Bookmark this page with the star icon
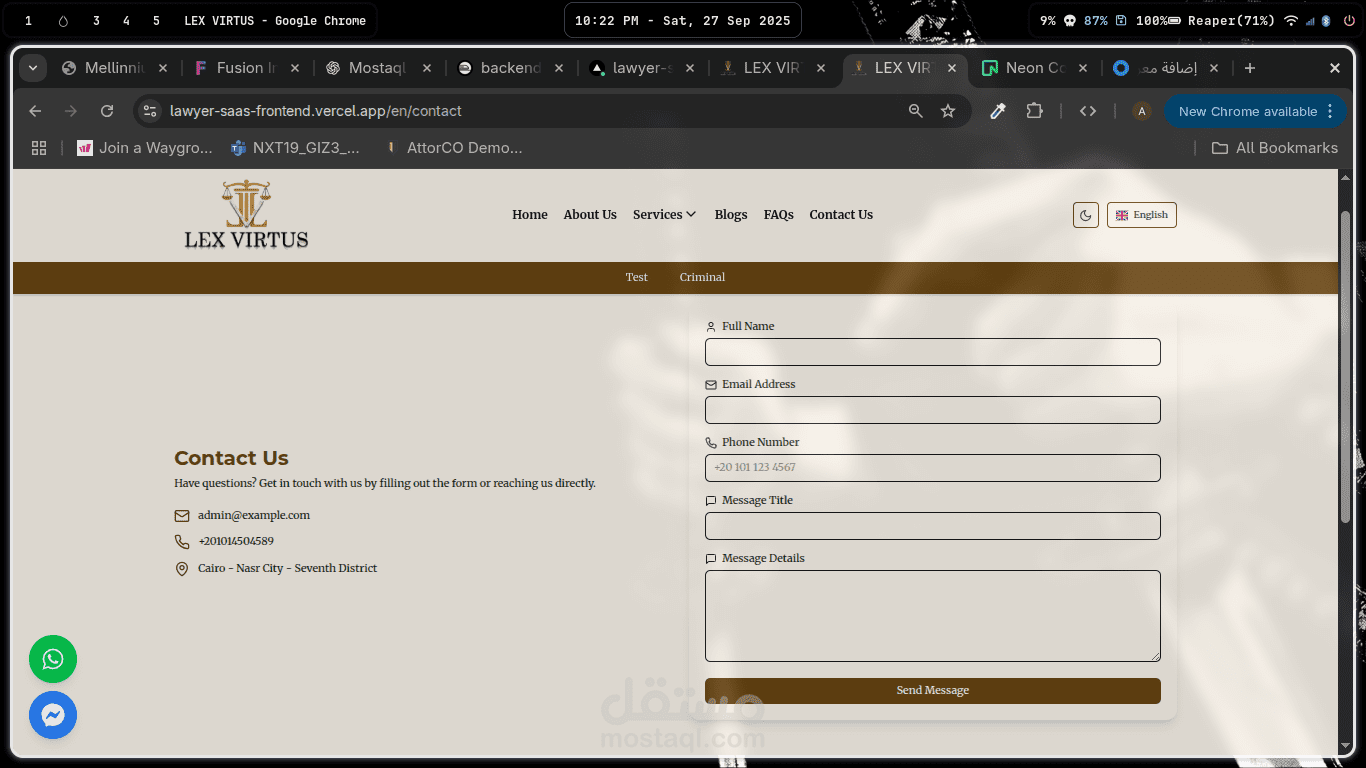 point(948,111)
